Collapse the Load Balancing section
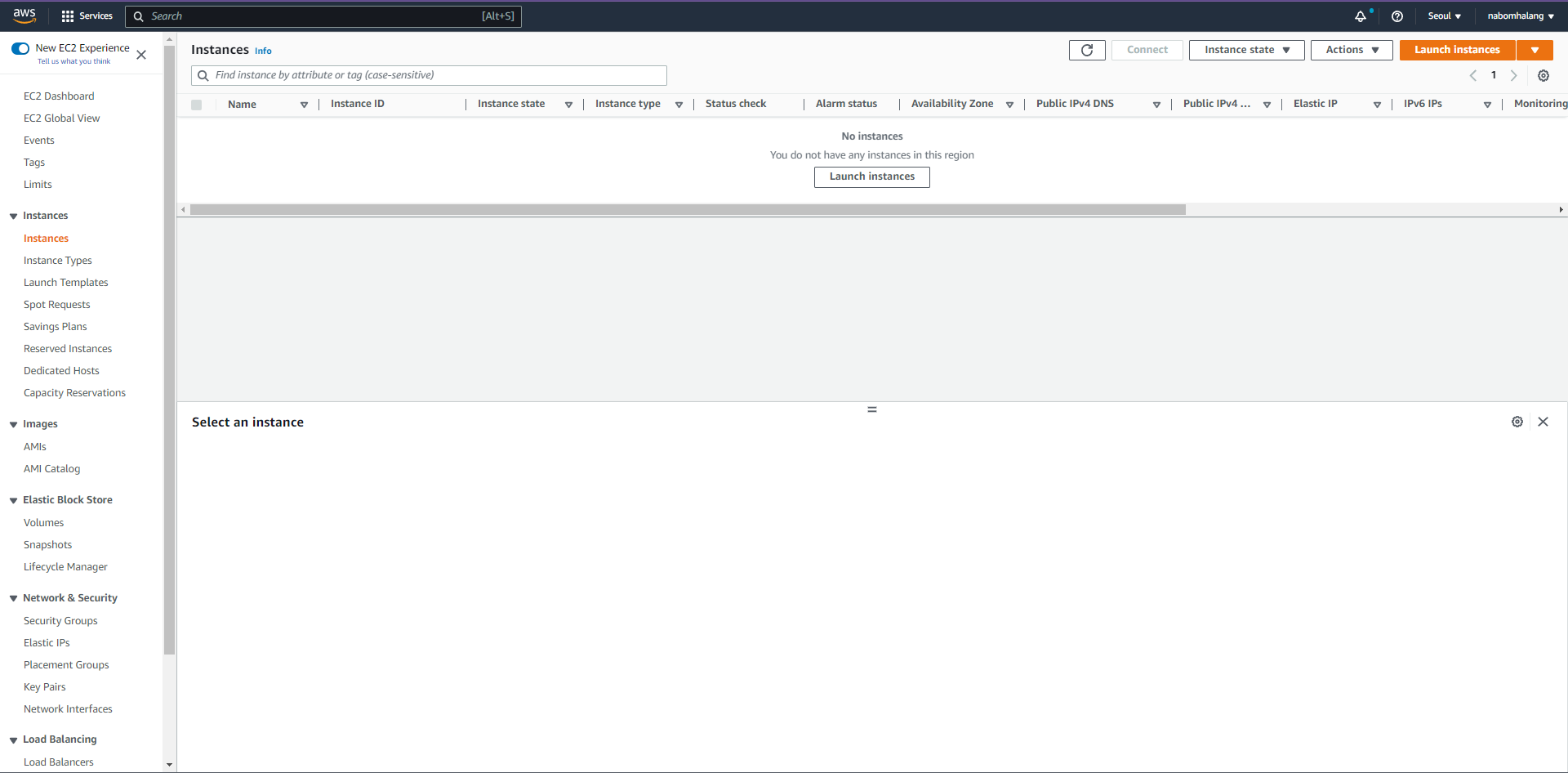 click(13, 740)
